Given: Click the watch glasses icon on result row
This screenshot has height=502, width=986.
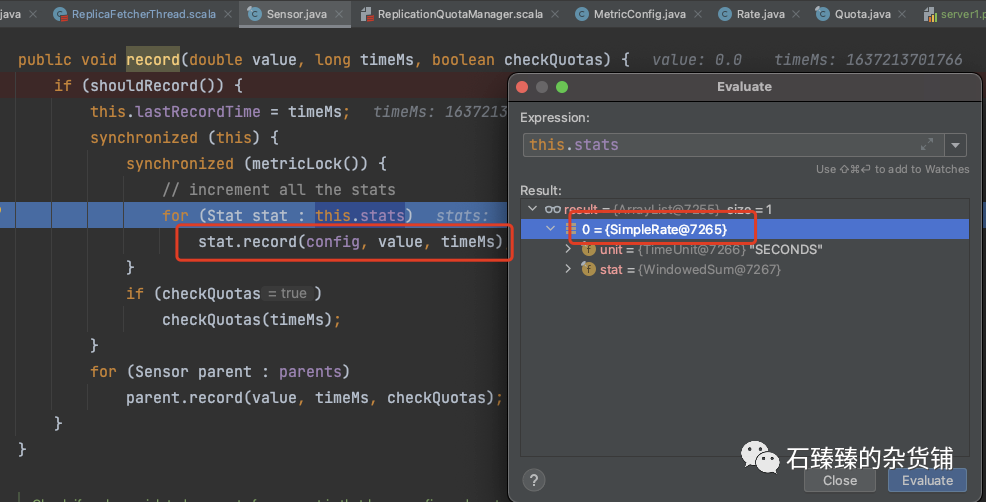Looking at the screenshot, I should [x=553, y=209].
